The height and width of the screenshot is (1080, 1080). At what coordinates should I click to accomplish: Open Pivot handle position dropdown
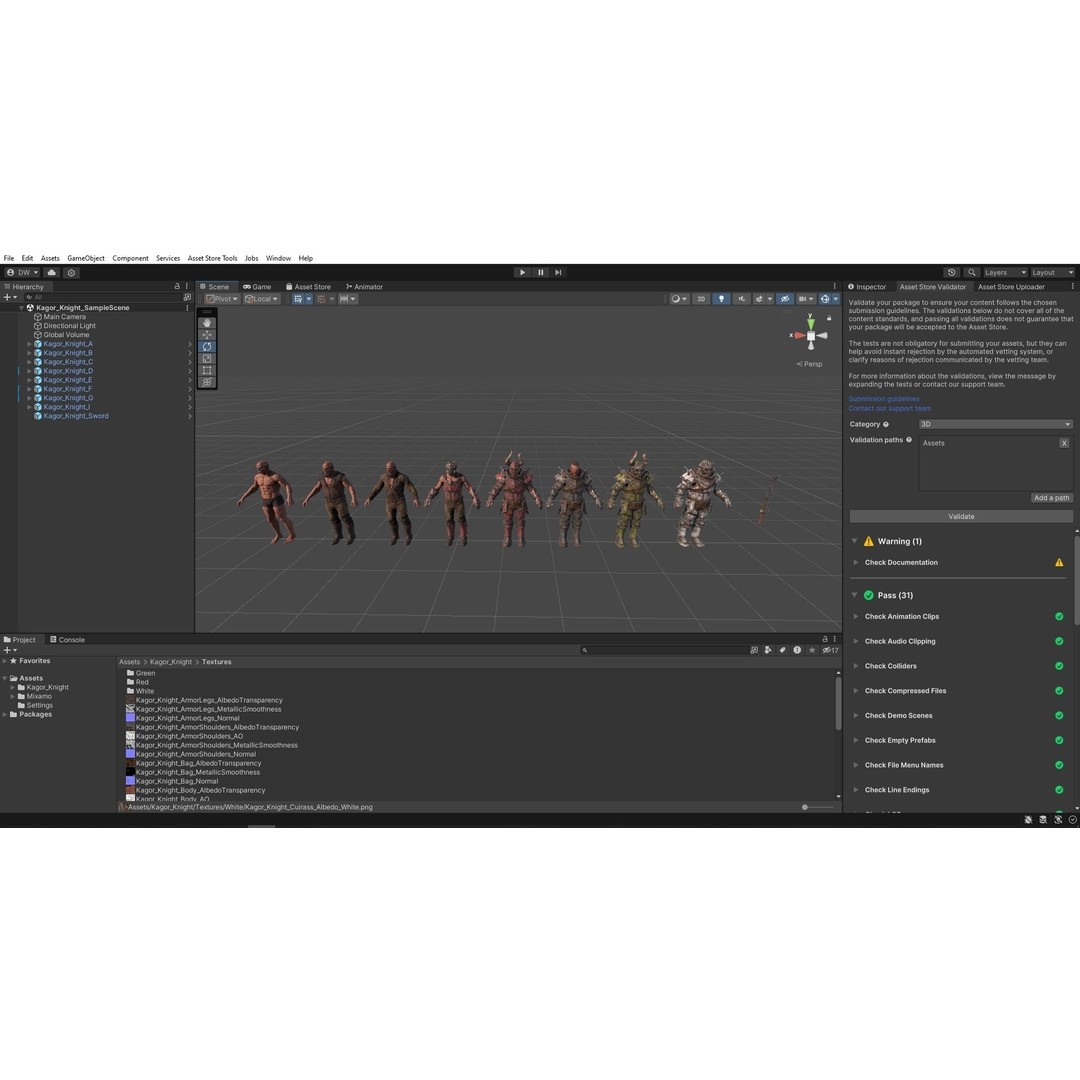[x=222, y=299]
